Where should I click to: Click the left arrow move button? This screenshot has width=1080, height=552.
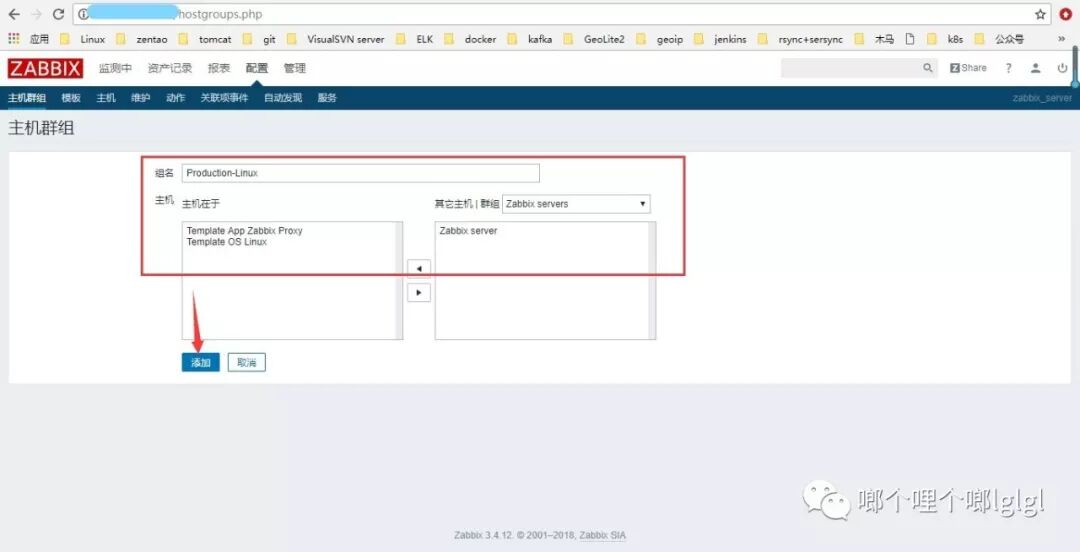tap(419, 268)
